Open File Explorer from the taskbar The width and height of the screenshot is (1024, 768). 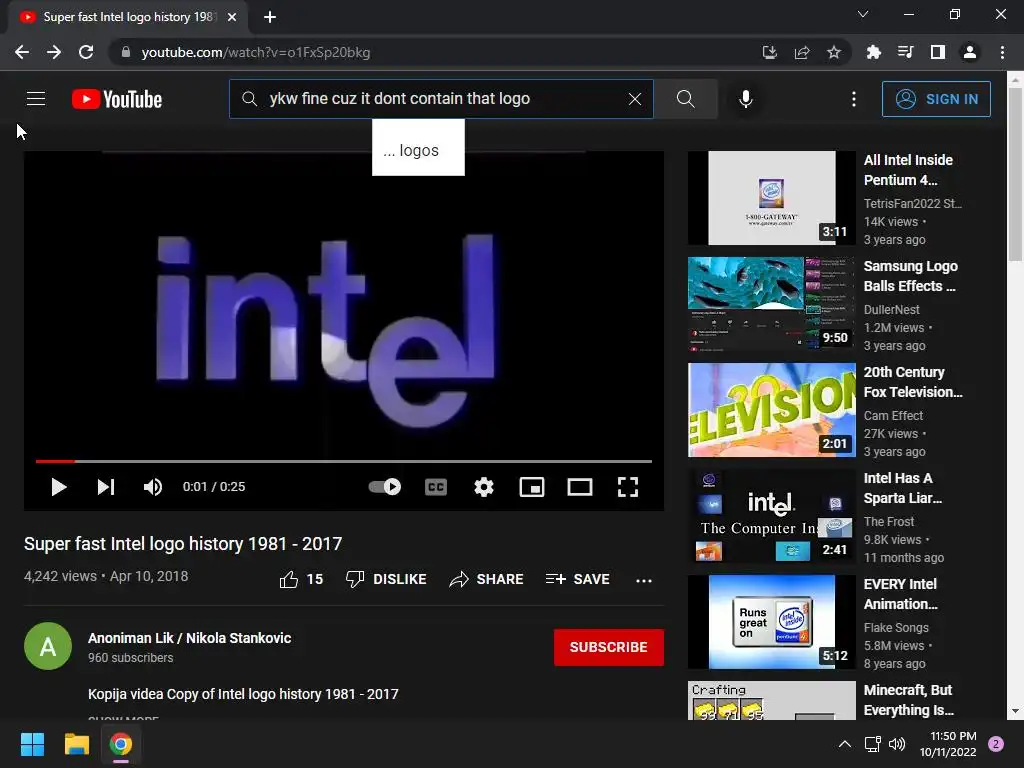[76, 744]
